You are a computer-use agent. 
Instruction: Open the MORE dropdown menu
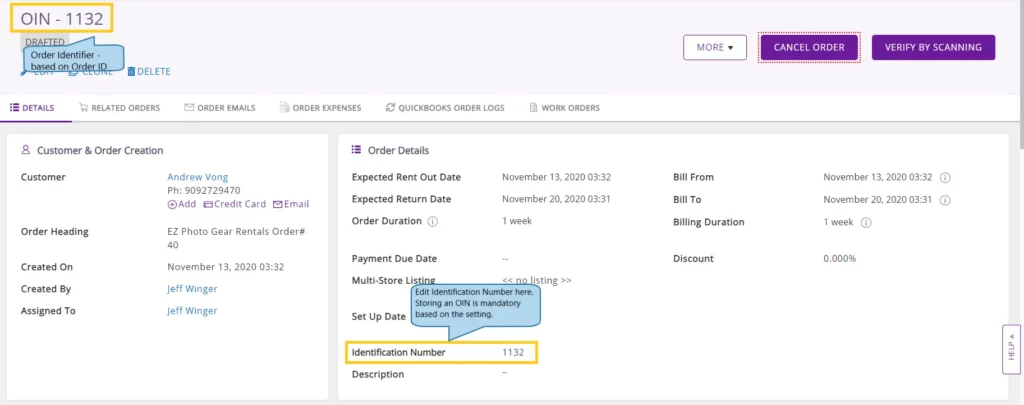[714, 47]
